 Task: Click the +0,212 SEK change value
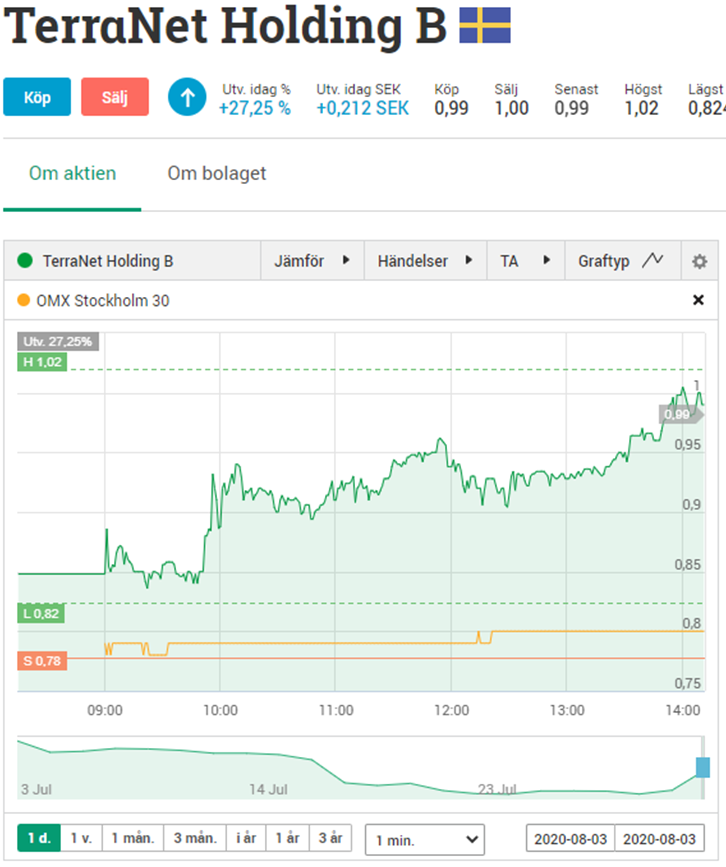coord(363,108)
